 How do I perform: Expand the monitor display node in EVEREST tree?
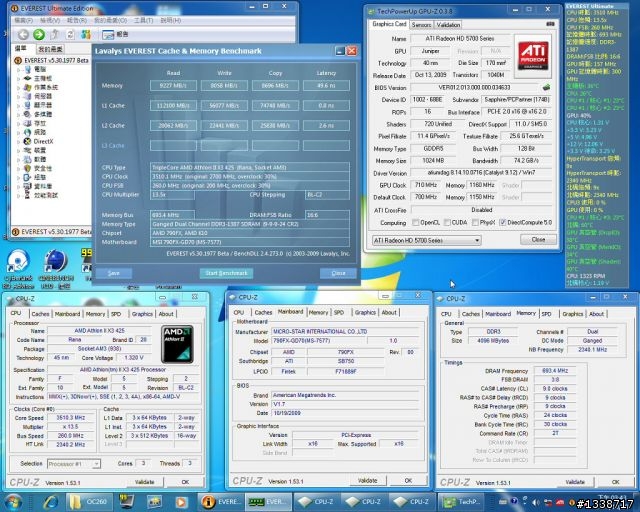pyautogui.click(x=18, y=105)
